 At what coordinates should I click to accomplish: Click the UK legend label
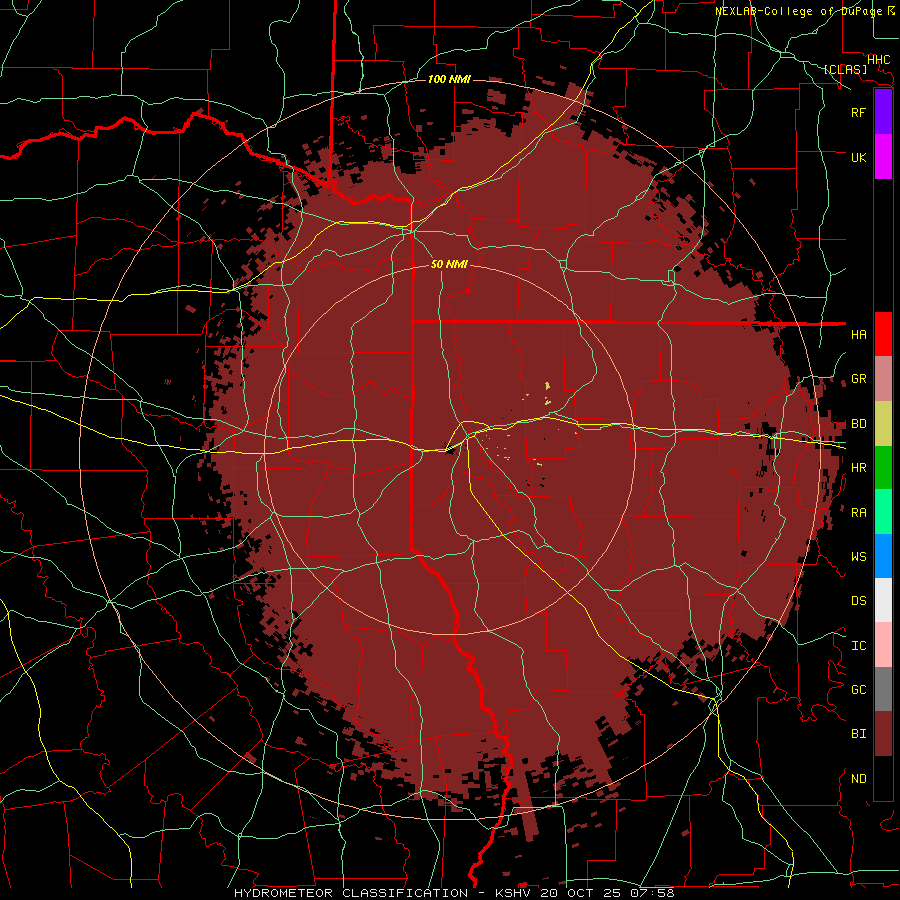(x=858, y=157)
